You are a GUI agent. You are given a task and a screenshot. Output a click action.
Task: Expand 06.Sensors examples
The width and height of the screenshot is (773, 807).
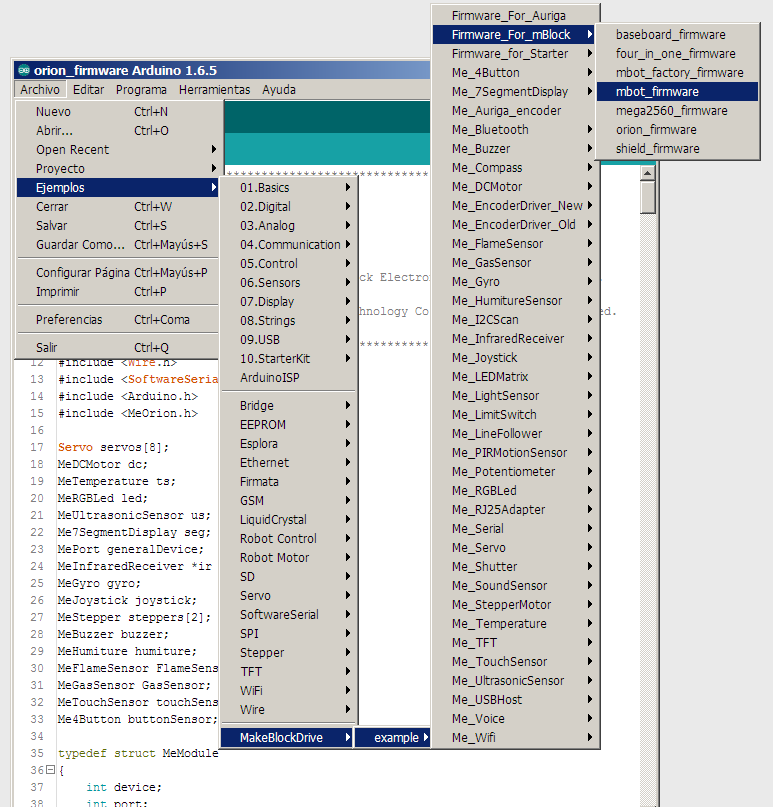click(x=289, y=283)
